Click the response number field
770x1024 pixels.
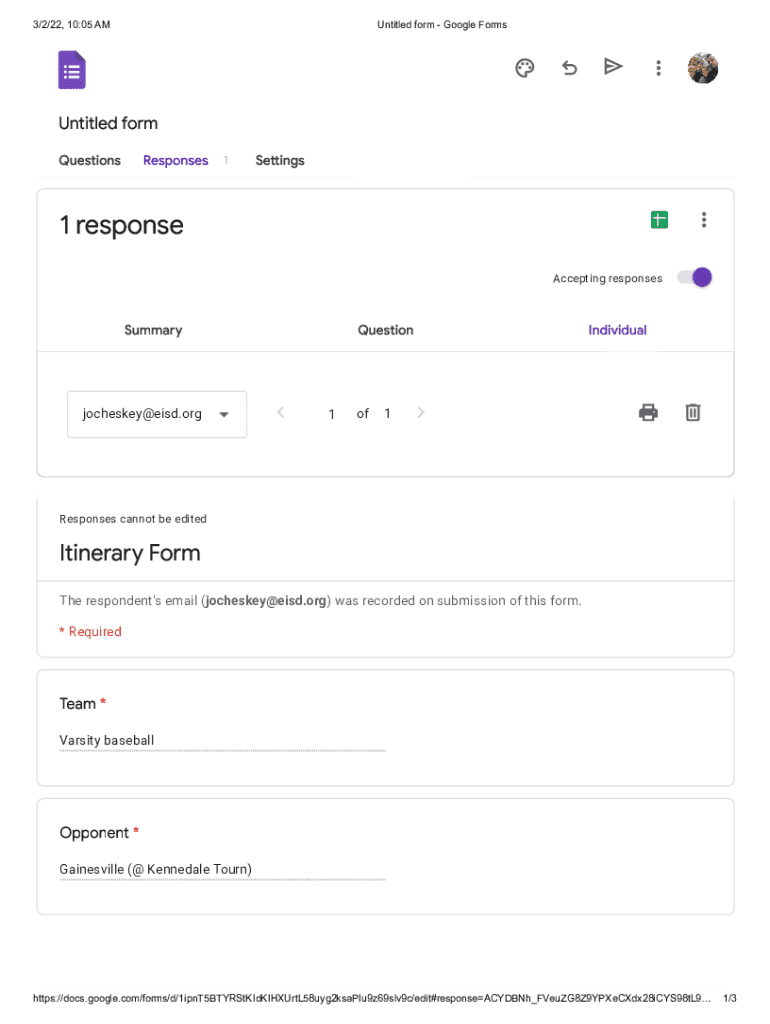point(331,414)
